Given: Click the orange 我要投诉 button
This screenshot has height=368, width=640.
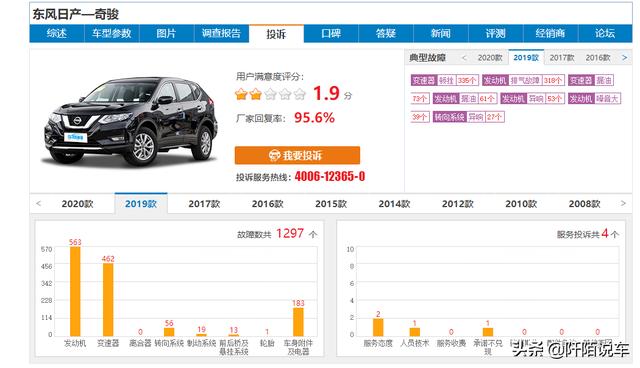Looking at the screenshot, I should (297, 155).
